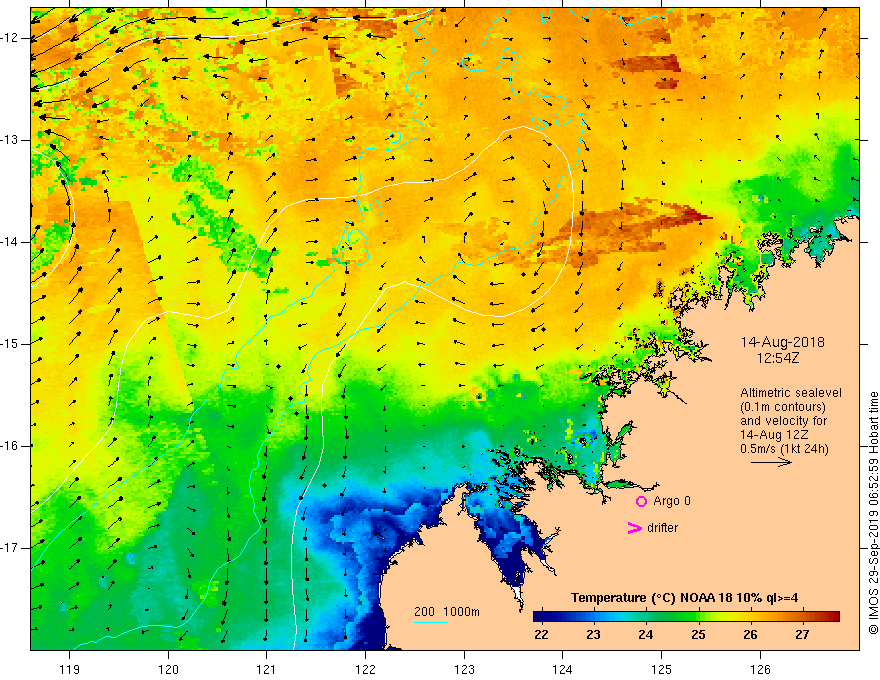Click longitude axis label 123
Image resolution: width=880 pixels, height=680 pixels.
[464, 669]
